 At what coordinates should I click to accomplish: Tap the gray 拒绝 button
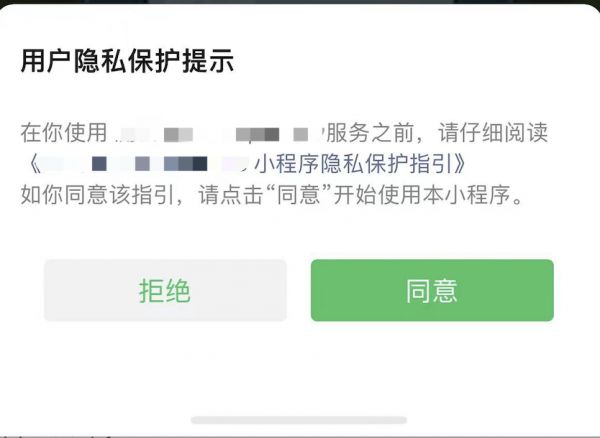tap(165, 290)
